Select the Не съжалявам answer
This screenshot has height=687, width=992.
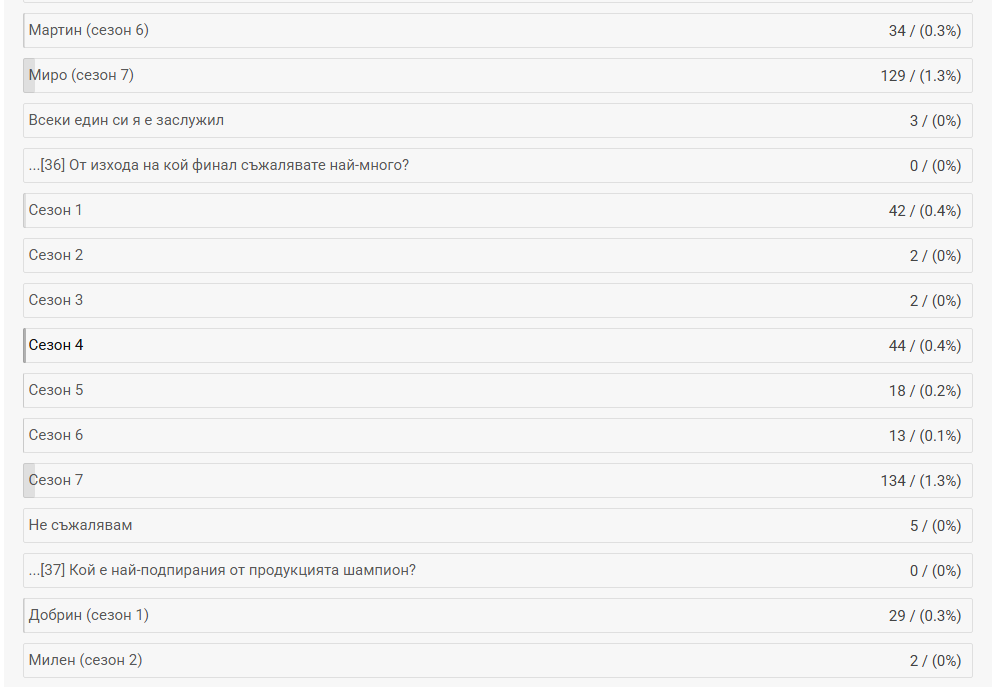click(80, 525)
